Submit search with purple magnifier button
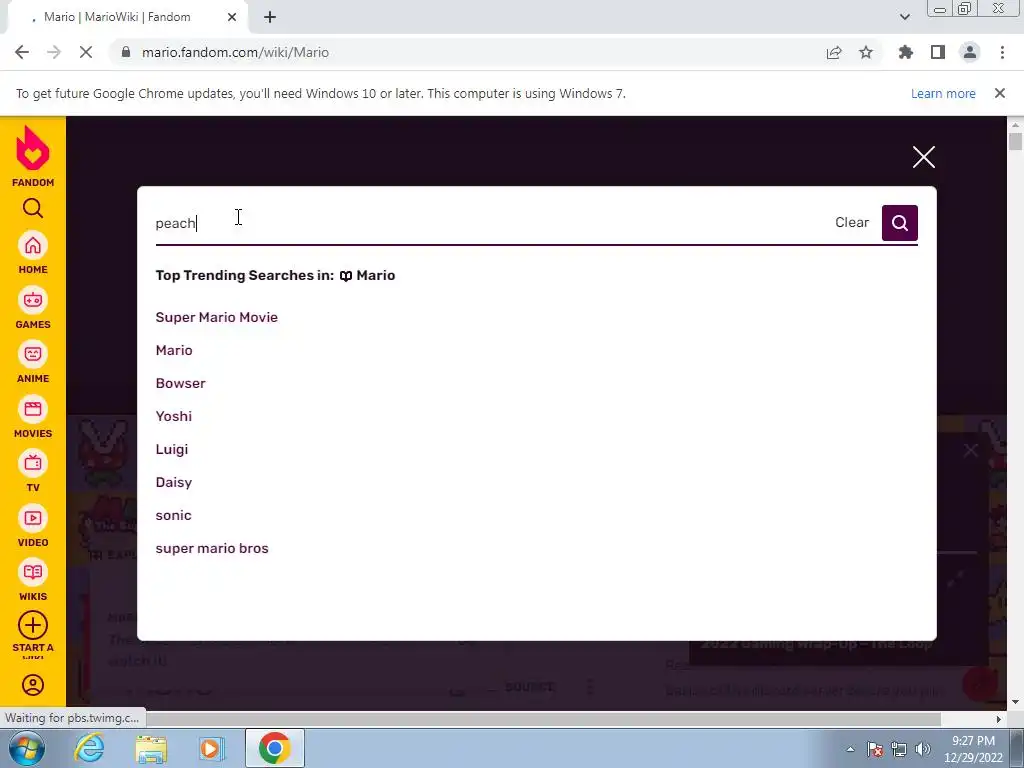 tap(899, 223)
